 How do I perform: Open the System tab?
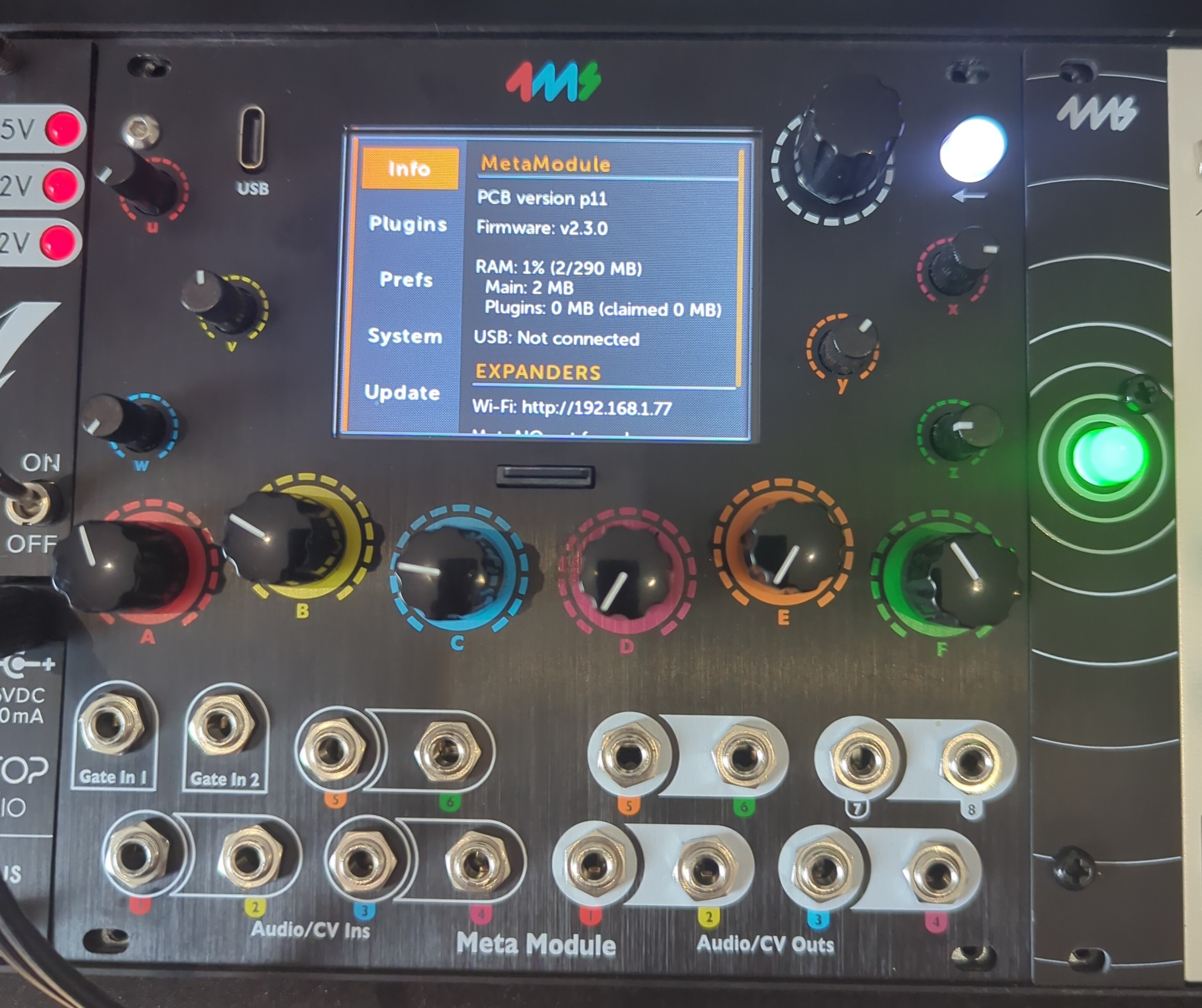pos(405,336)
